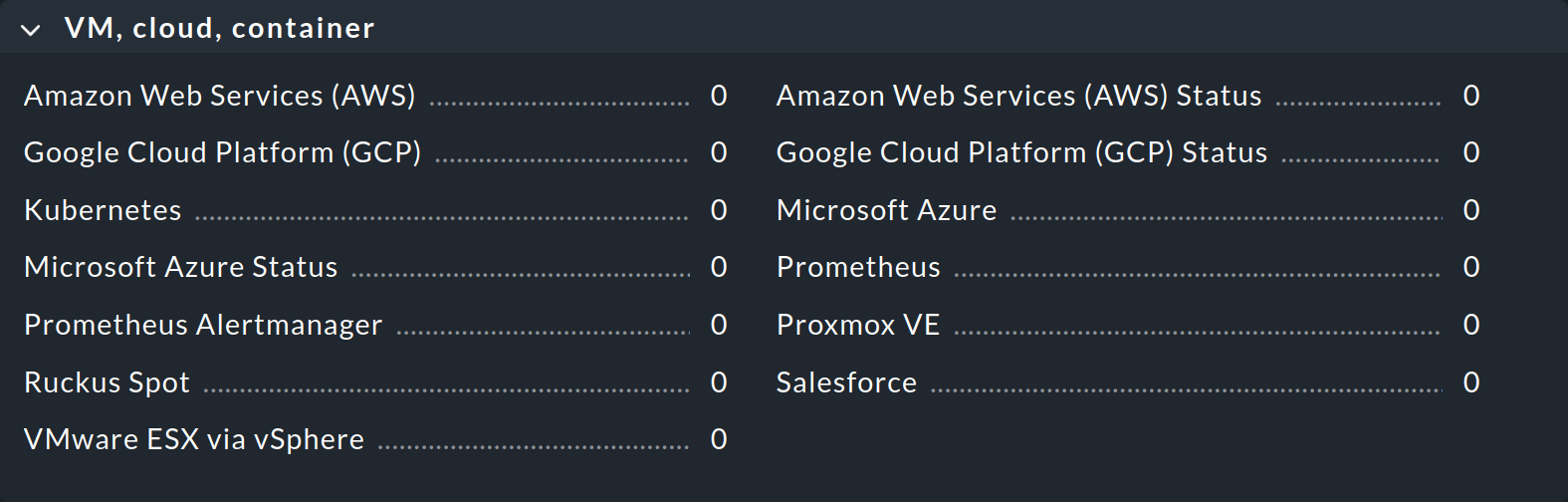Screen dimensions: 1568x502
Task: Click Prometheus Alertmanager entry
Action: click(x=203, y=325)
